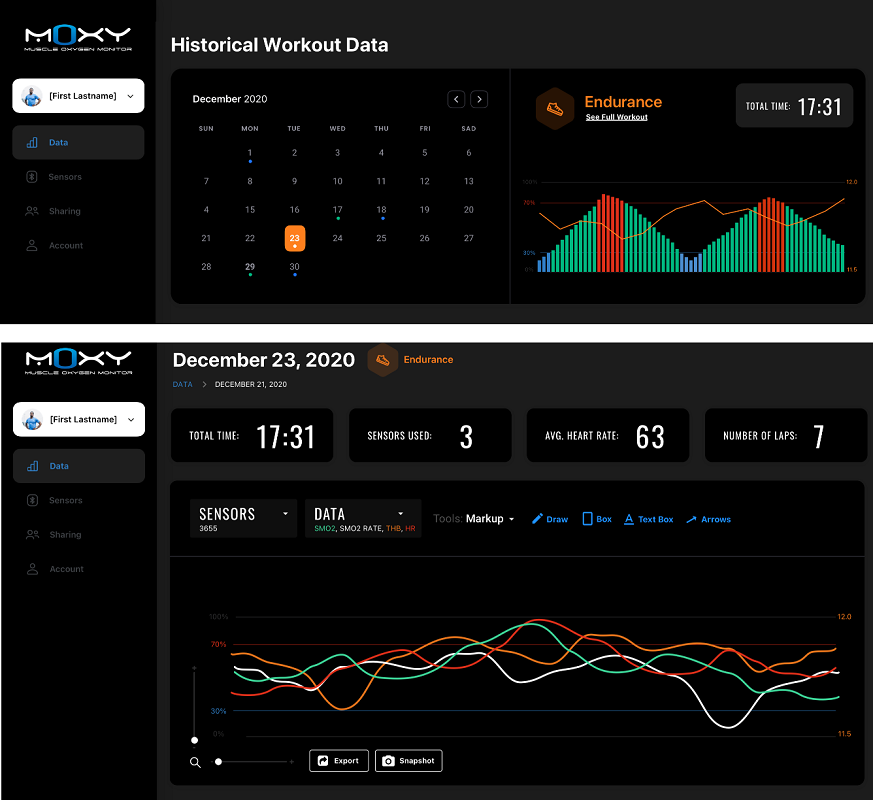Click the Endurance shoe icon beside December 23, 2020
This screenshot has width=873, height=800.
tap(383, 360)
